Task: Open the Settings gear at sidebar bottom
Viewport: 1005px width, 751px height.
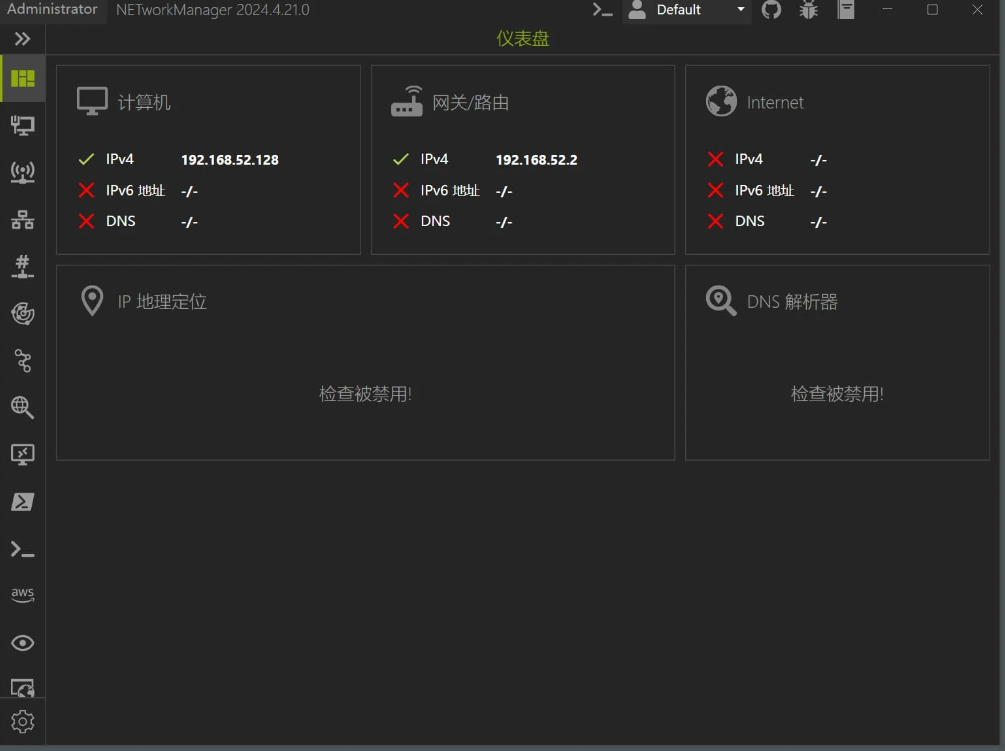Action: pos(23,721)
